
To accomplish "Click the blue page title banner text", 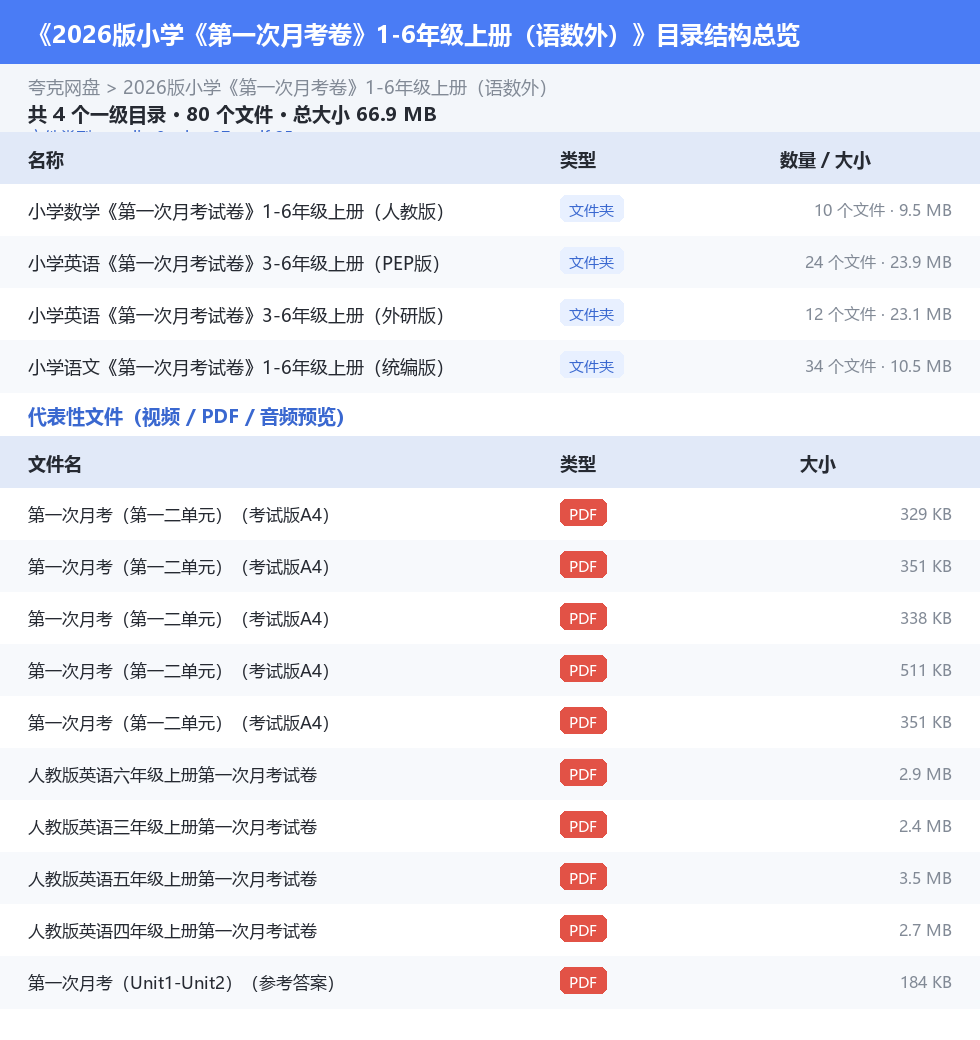I will pyautogui.click(x=418, y=35).
